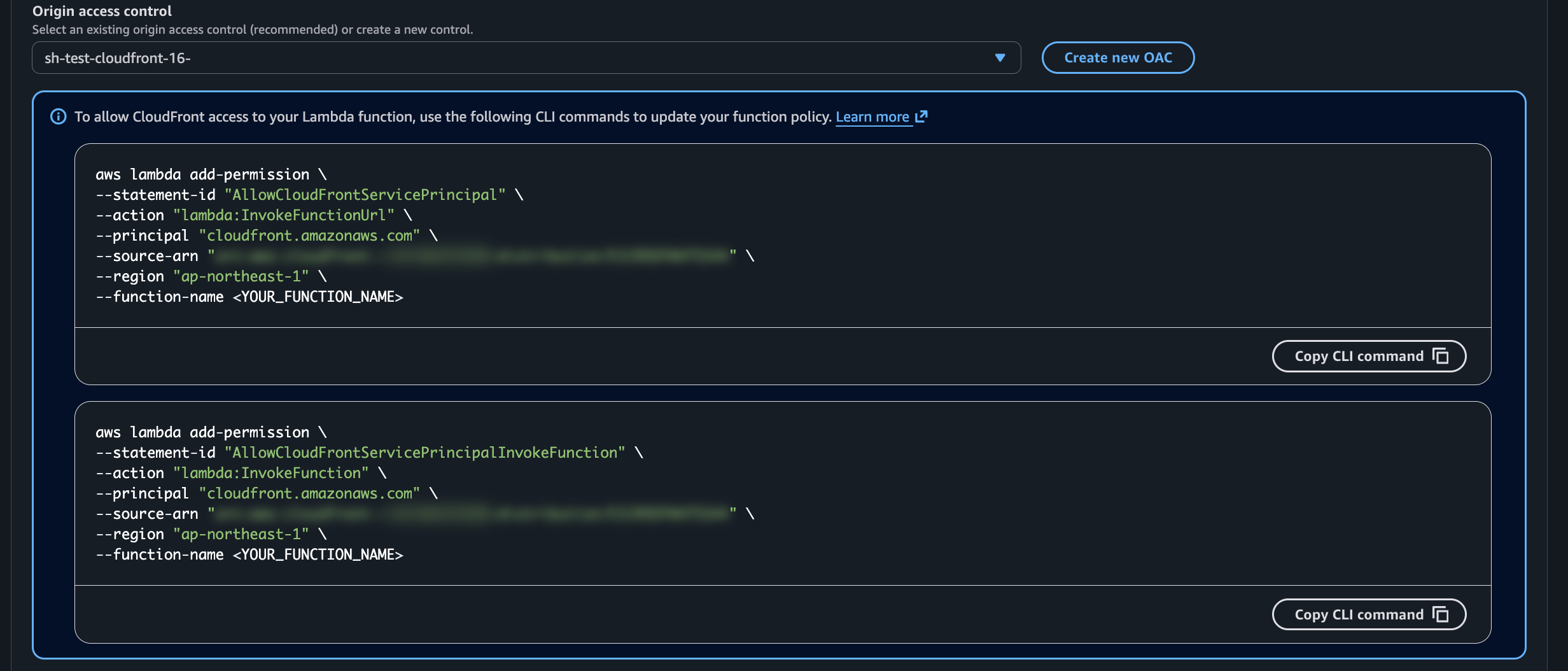The image size is (1568, 671).
Task: Click "cloudfront.amazonaws.com" principal in second command
Action: coord(310,493)
